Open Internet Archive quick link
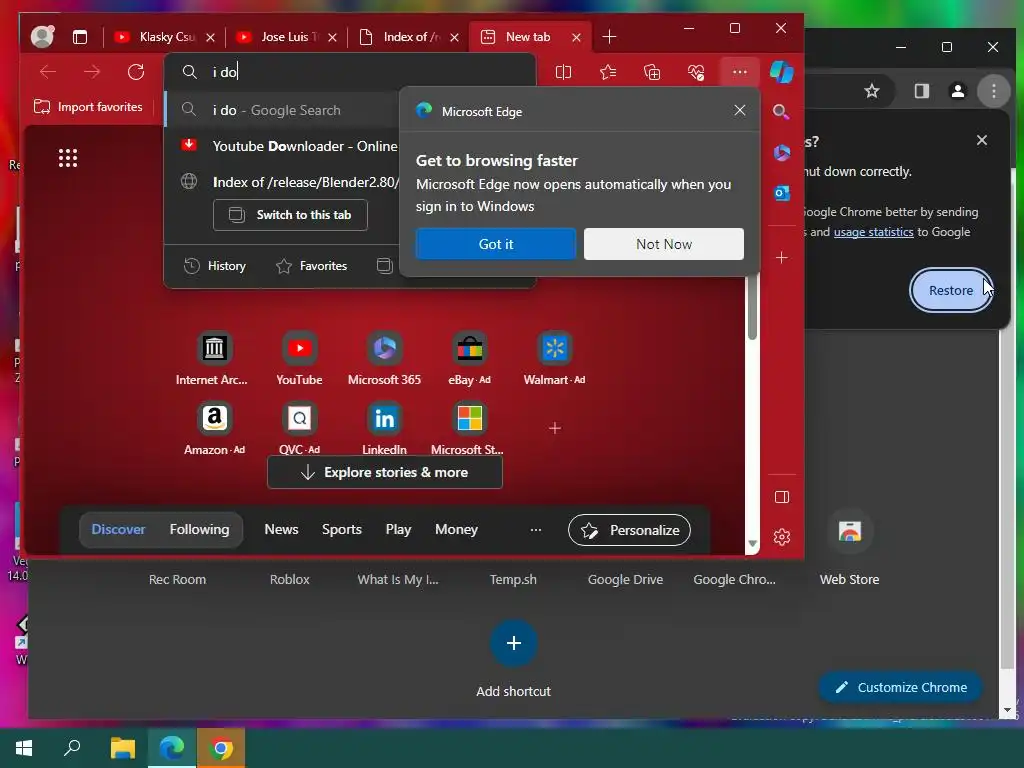 (x=214, y=359)
